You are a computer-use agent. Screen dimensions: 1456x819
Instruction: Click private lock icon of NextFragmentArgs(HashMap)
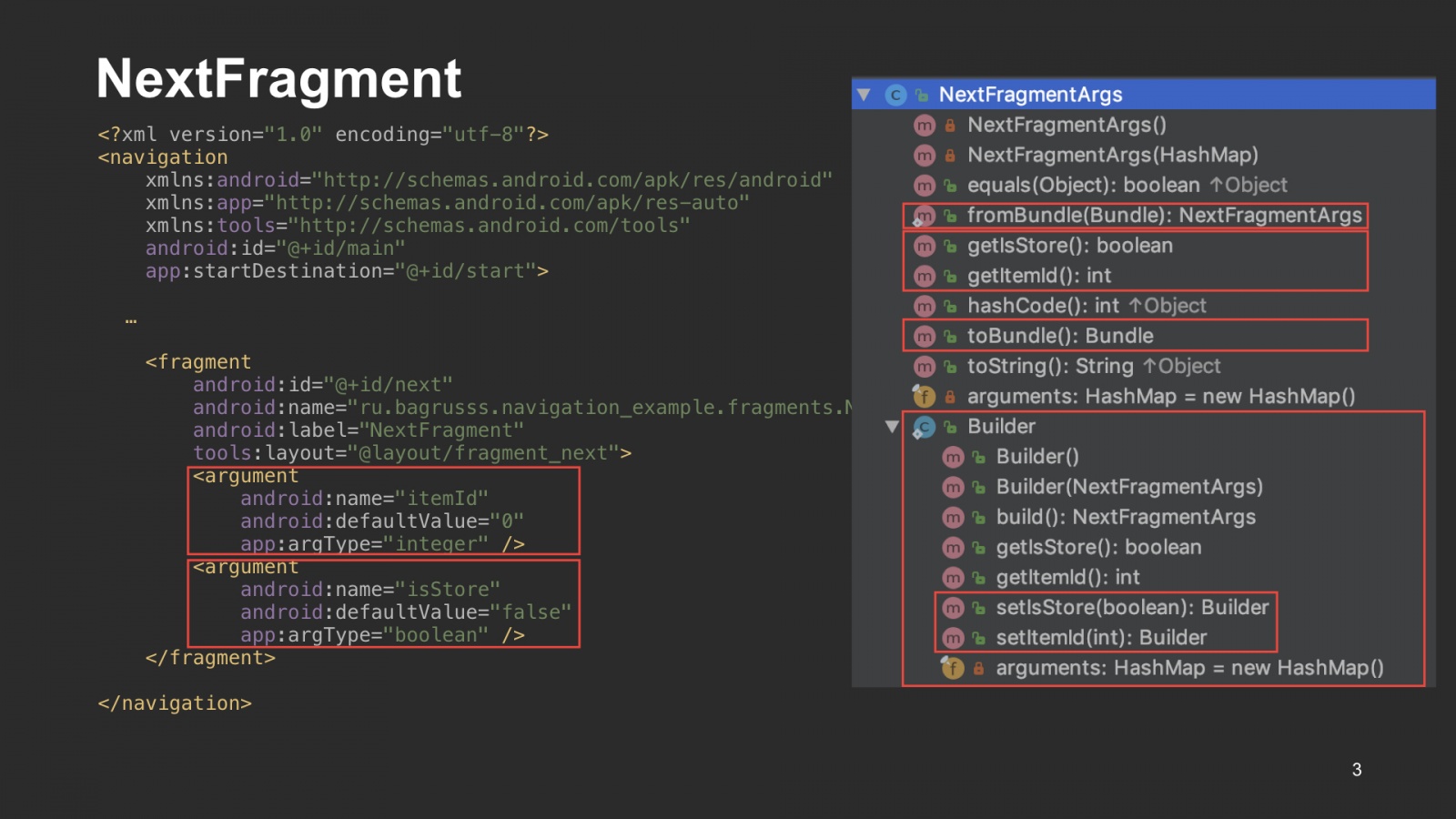[950, 156]
